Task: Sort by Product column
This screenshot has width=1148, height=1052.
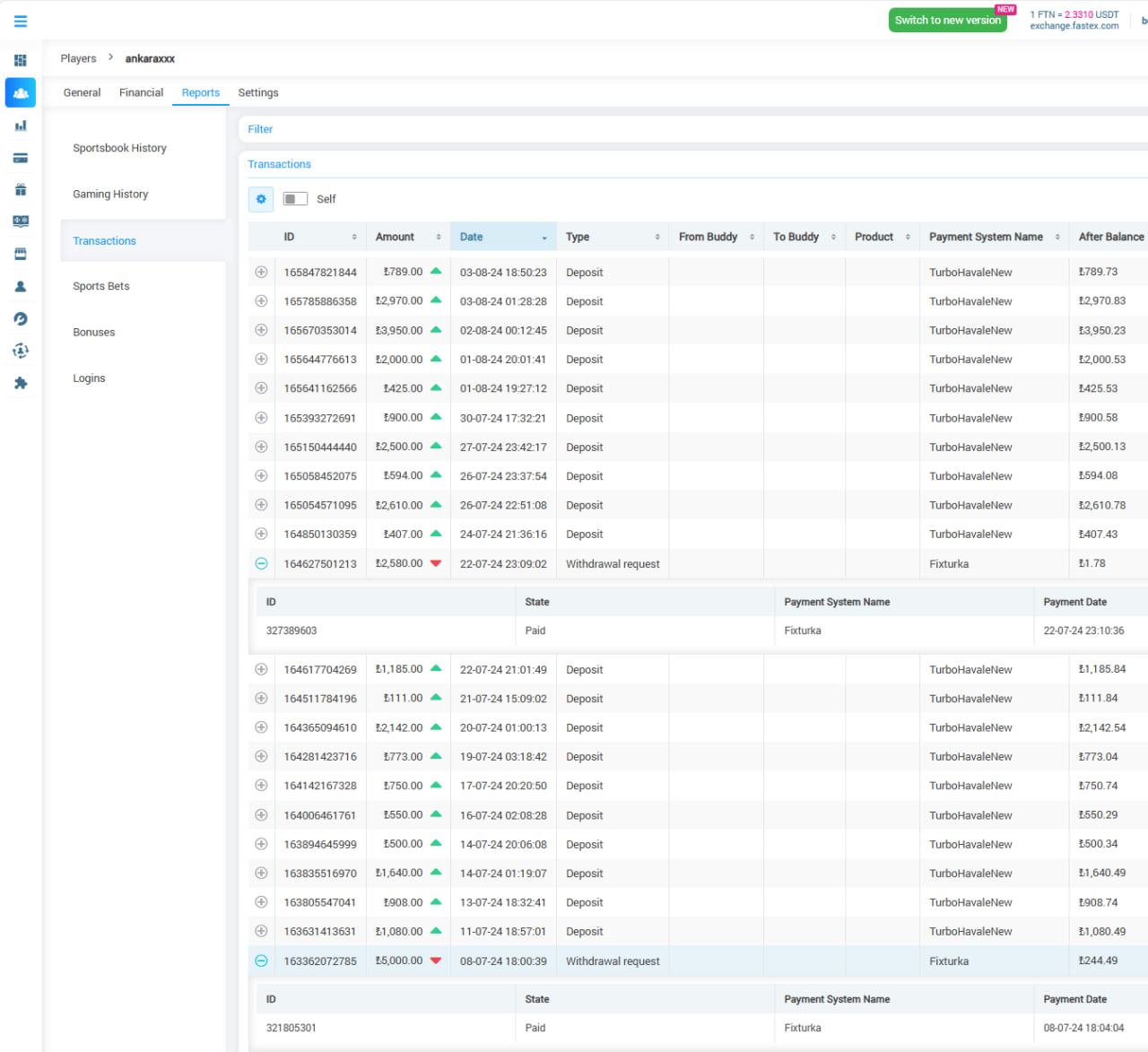Action: [x=883, y=237]
